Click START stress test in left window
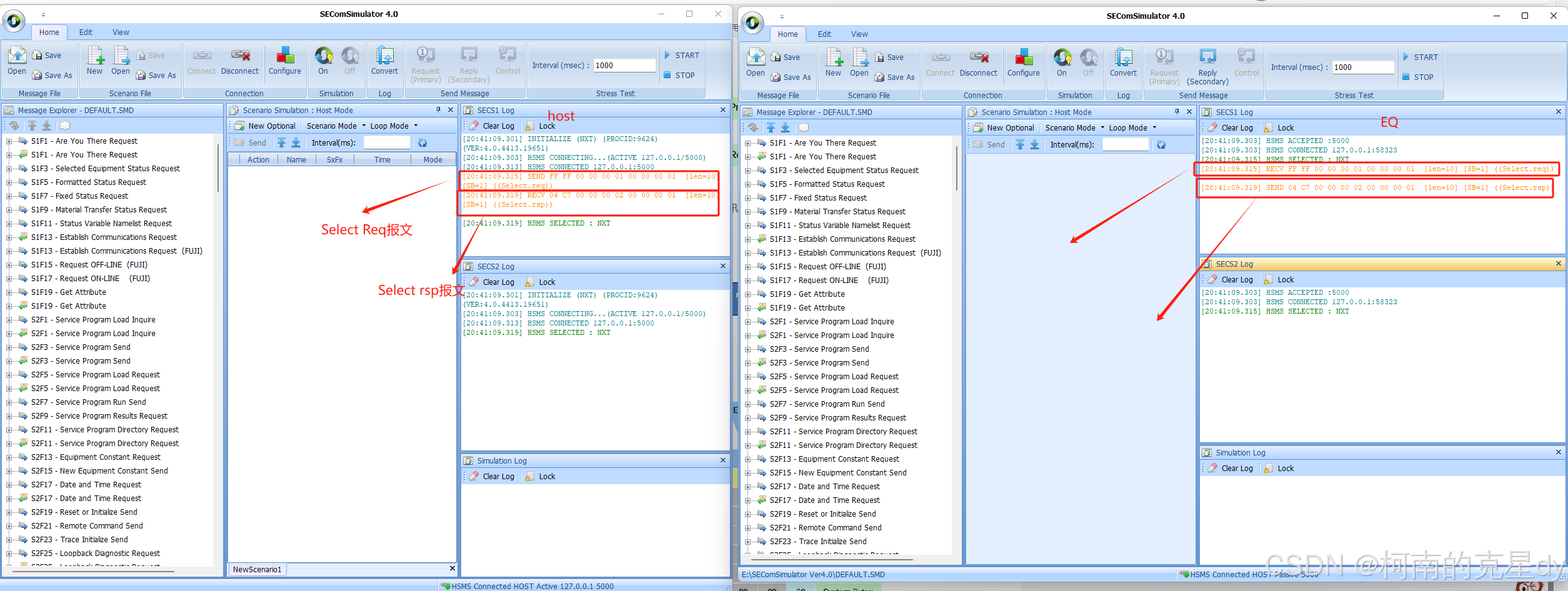 pyautogui.click(x=681, y=55)
